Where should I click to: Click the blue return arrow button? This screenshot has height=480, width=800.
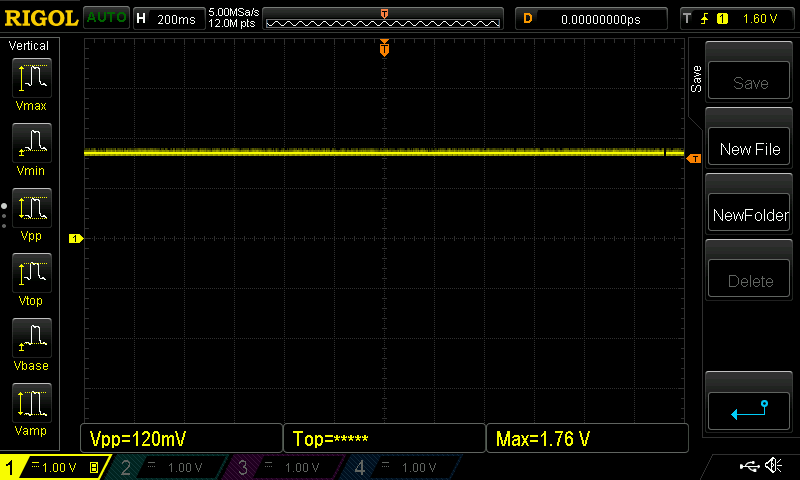pyautogui.click(x=749, y=411)
